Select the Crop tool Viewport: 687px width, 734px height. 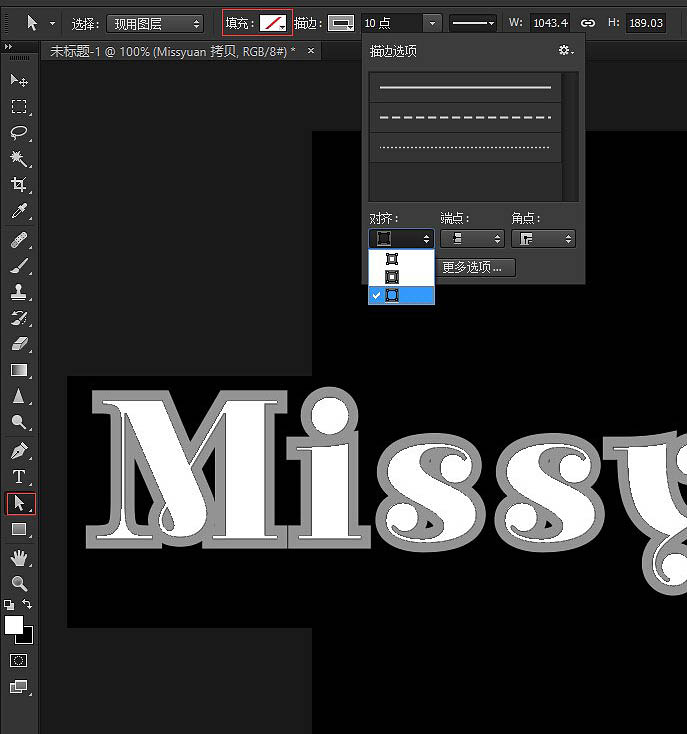point(19,184)
